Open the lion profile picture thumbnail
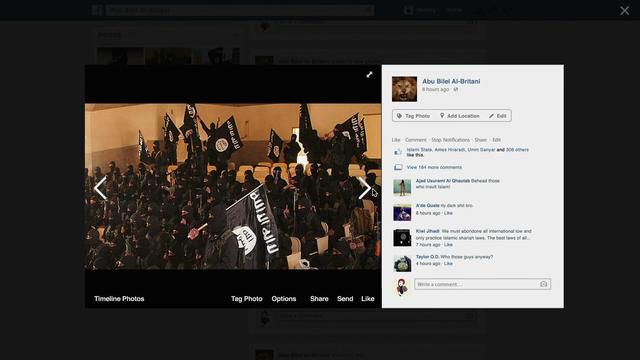Image resolution: width=640 pixels, height=360 pixels. (x=404, y=89)
